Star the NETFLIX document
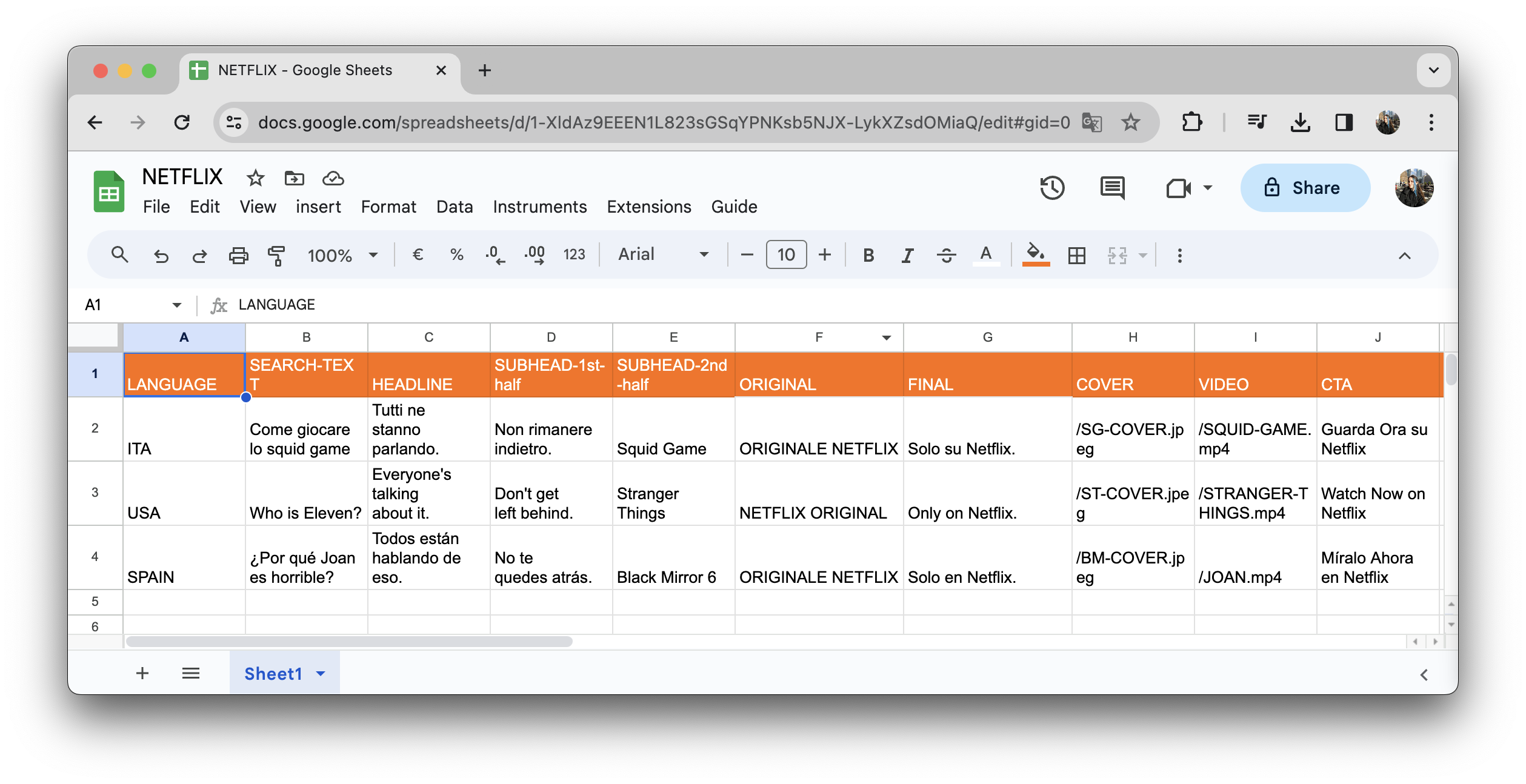 pyautogui.click(x=255, y=178)
